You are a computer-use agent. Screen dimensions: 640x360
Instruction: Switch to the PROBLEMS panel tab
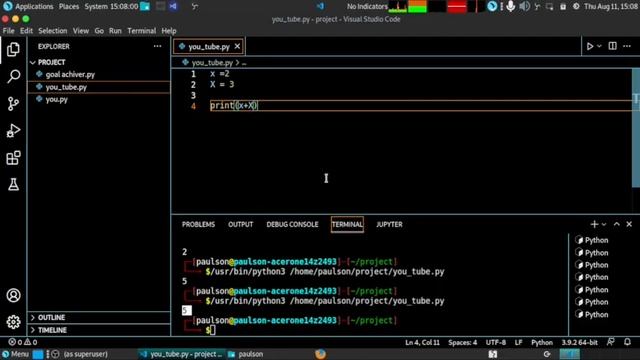[198, 224]
